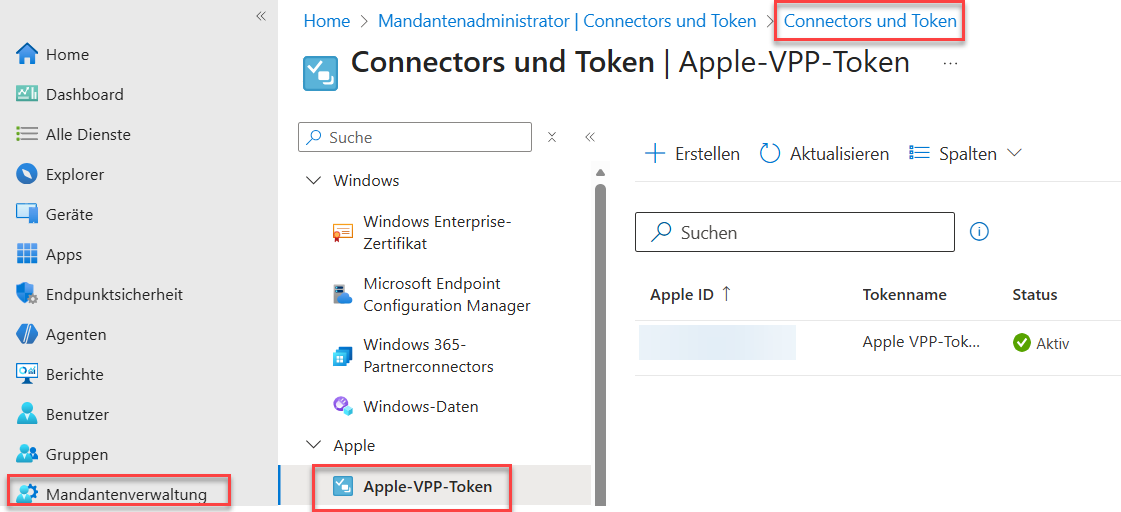Click the Aktualisieren refresh icon

769,153
